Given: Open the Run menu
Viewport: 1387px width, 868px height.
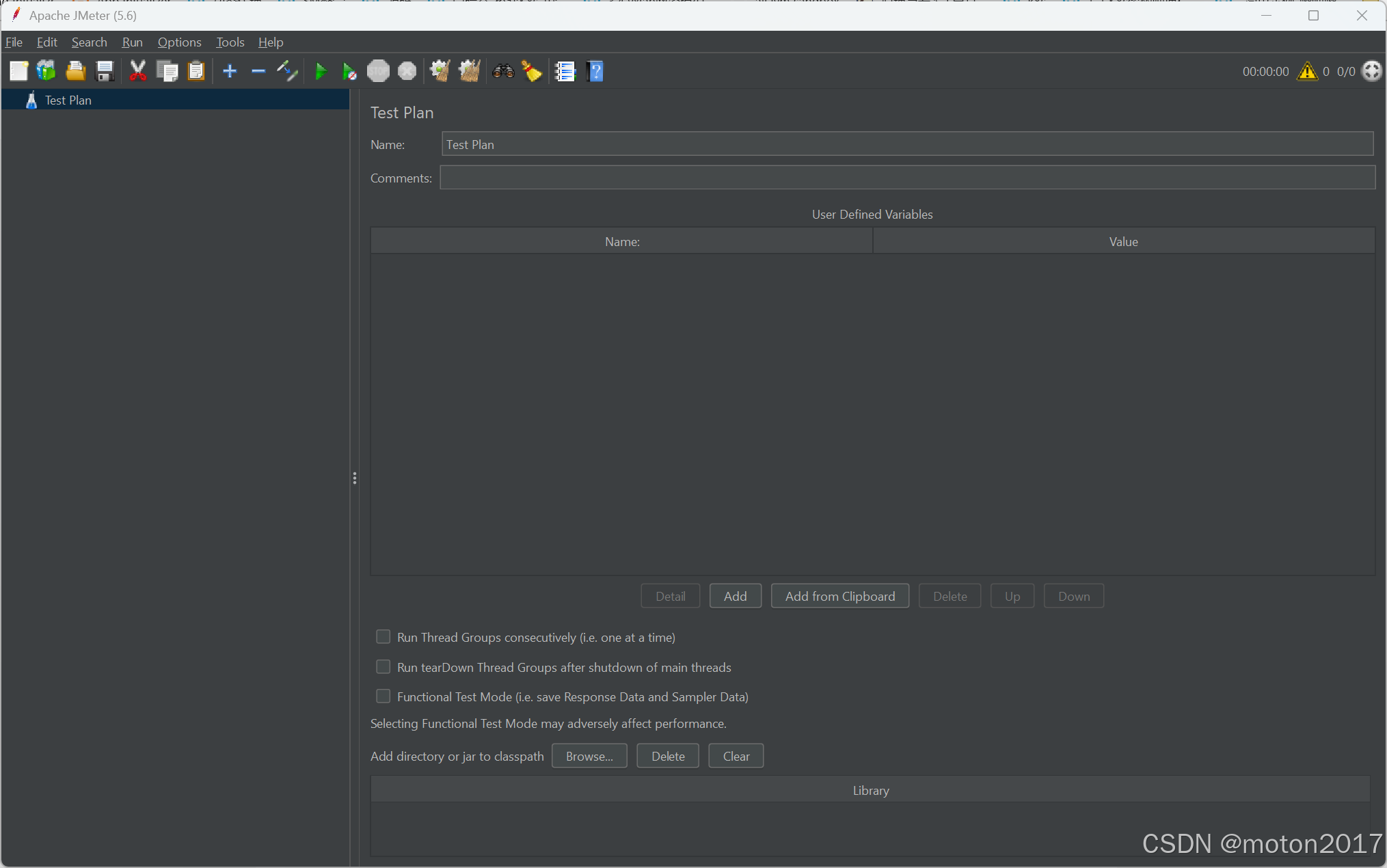Looking at the screenshot, I should click(x=132, y=42).
